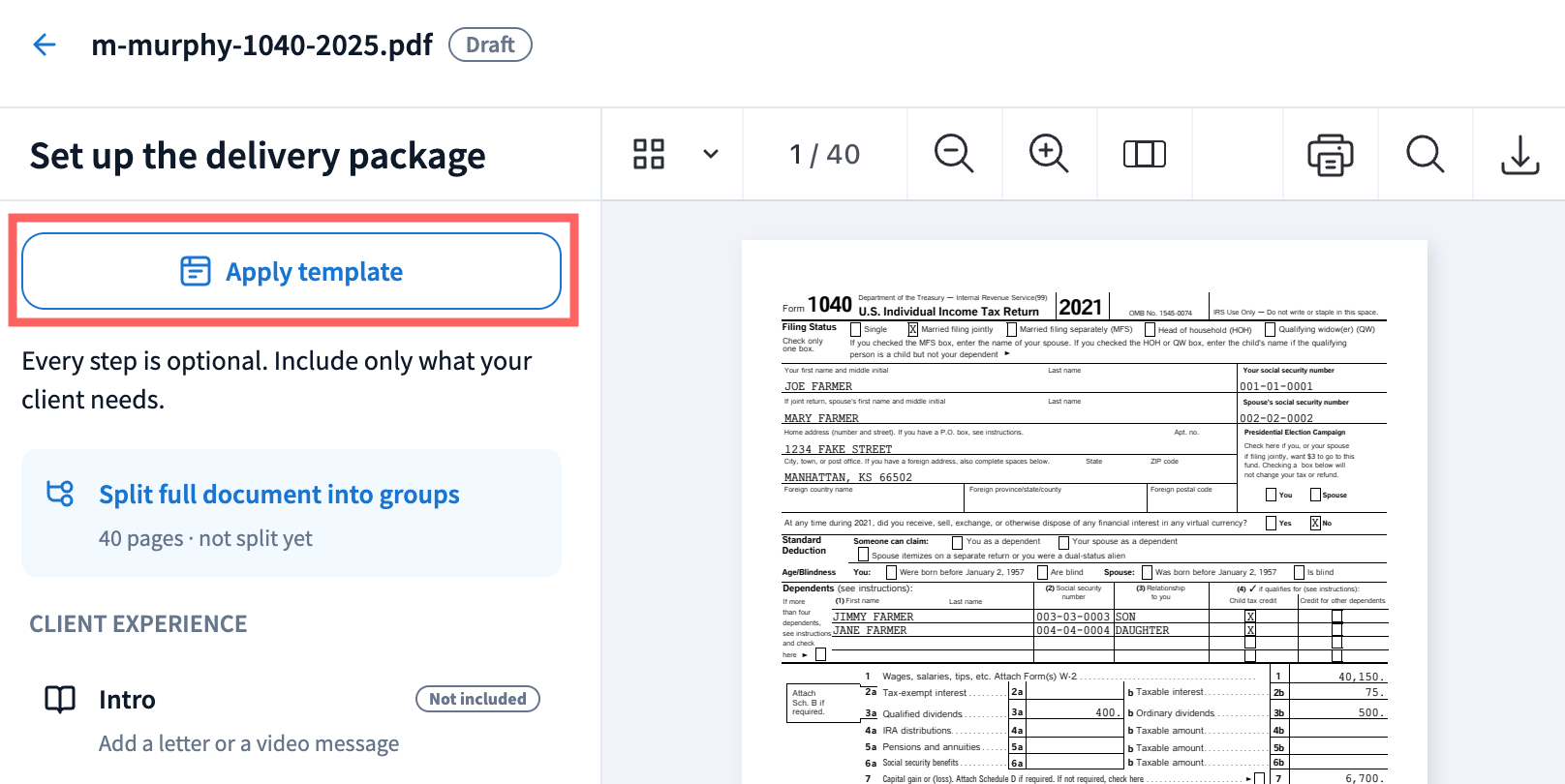1565x784 pixels.
Task: Click MANHATTAN, KS 66502 city line
Action: [848, 477]
